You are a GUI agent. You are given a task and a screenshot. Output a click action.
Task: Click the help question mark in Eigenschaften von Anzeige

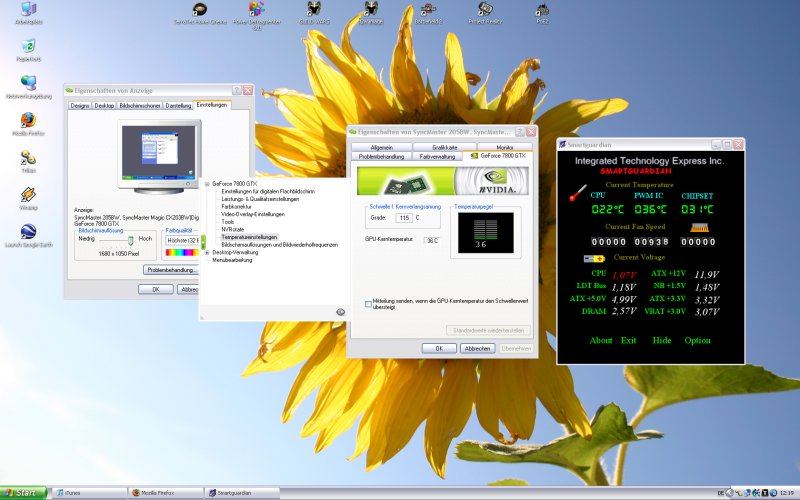point(237,90)
